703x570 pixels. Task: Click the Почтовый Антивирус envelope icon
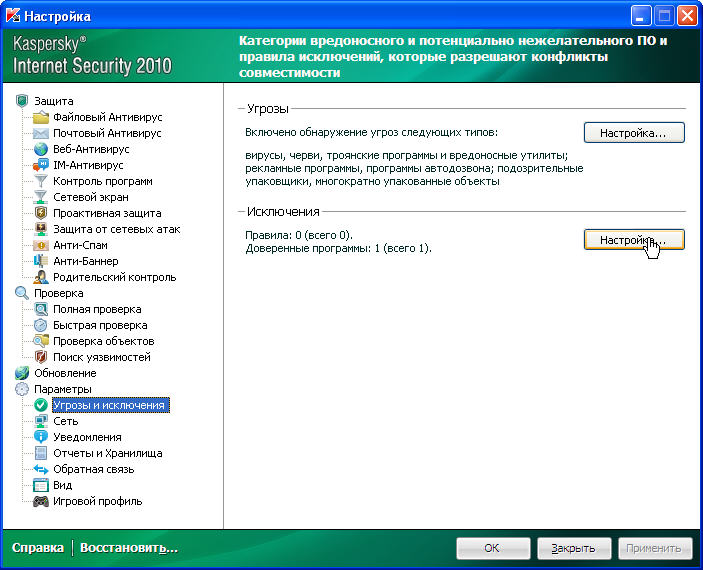[41, 133]
